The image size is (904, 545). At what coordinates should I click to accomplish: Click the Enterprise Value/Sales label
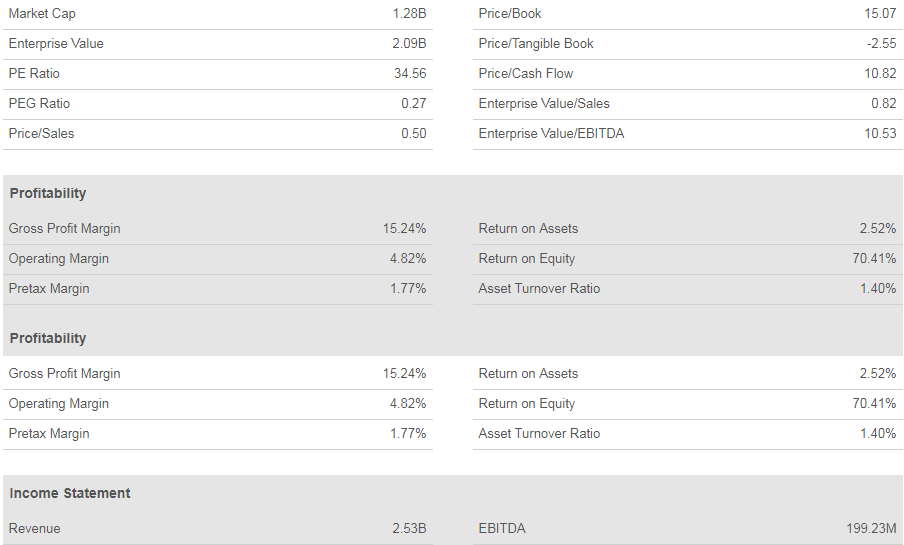pos(544,103)
